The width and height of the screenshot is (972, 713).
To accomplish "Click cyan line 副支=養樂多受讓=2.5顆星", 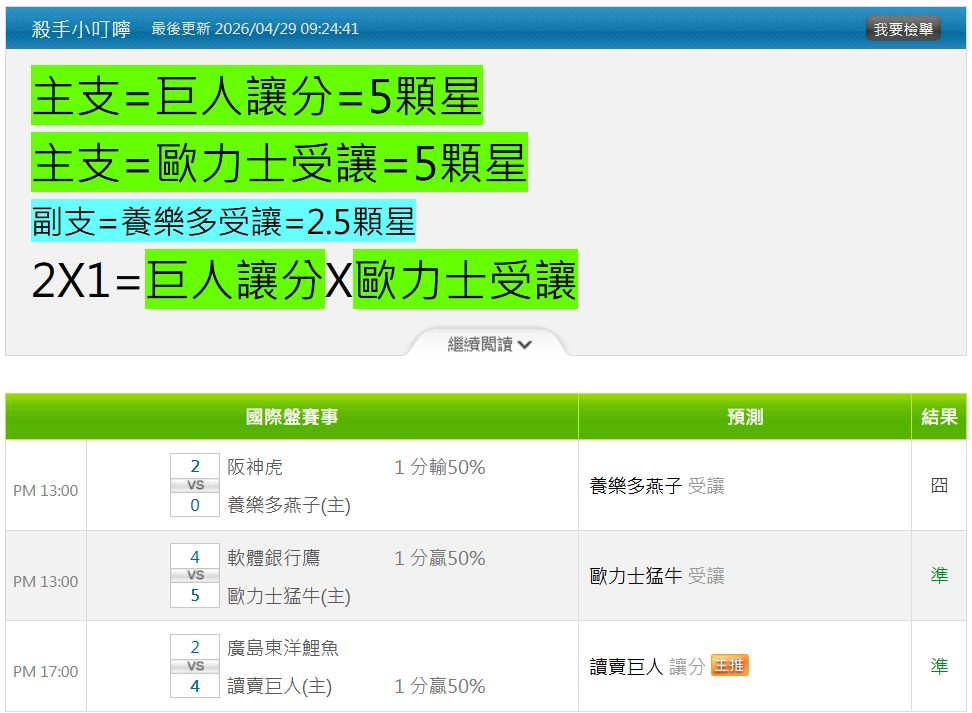I will coord(224,221).
